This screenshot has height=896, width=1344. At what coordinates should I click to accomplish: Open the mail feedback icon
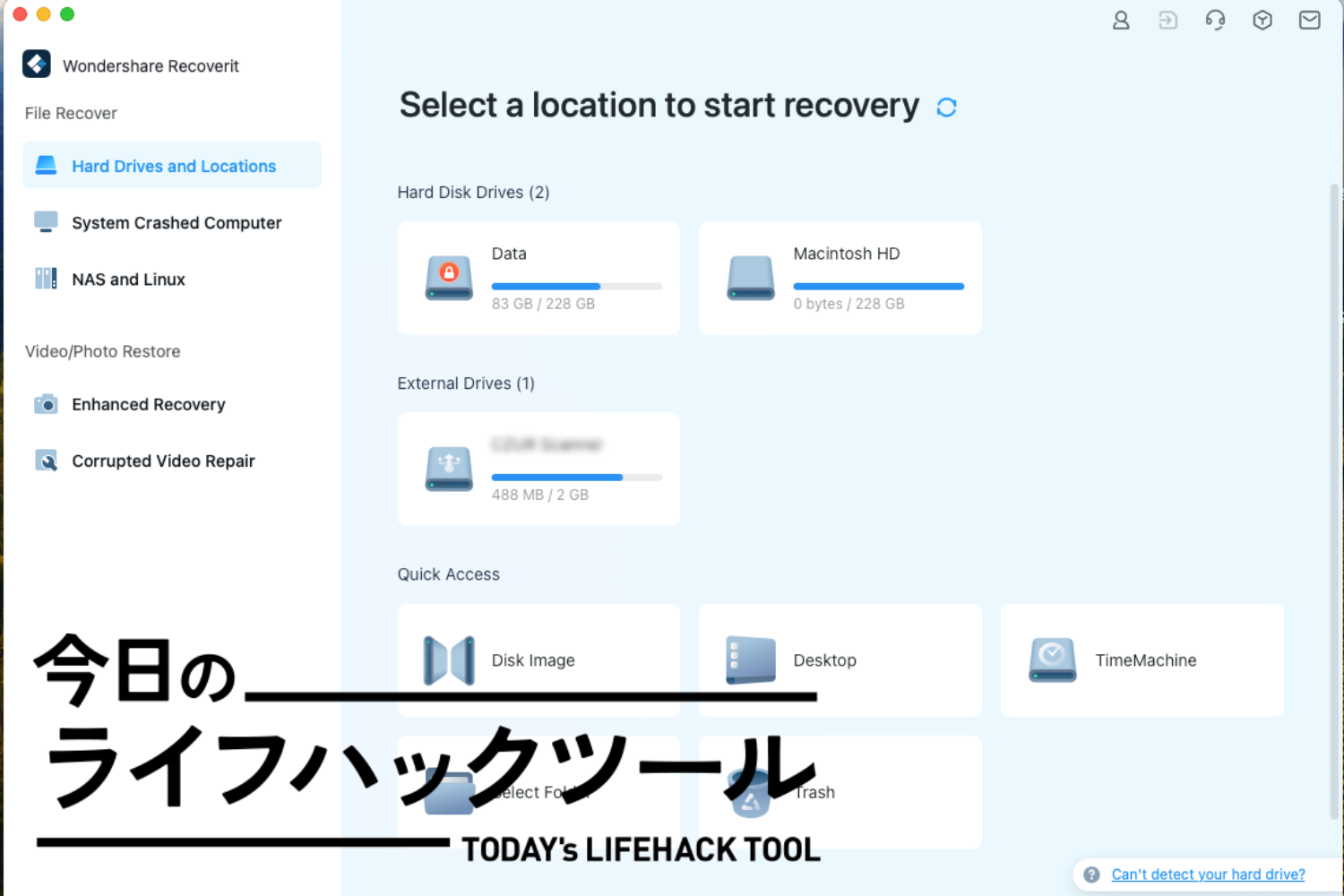click(1309, 20)
